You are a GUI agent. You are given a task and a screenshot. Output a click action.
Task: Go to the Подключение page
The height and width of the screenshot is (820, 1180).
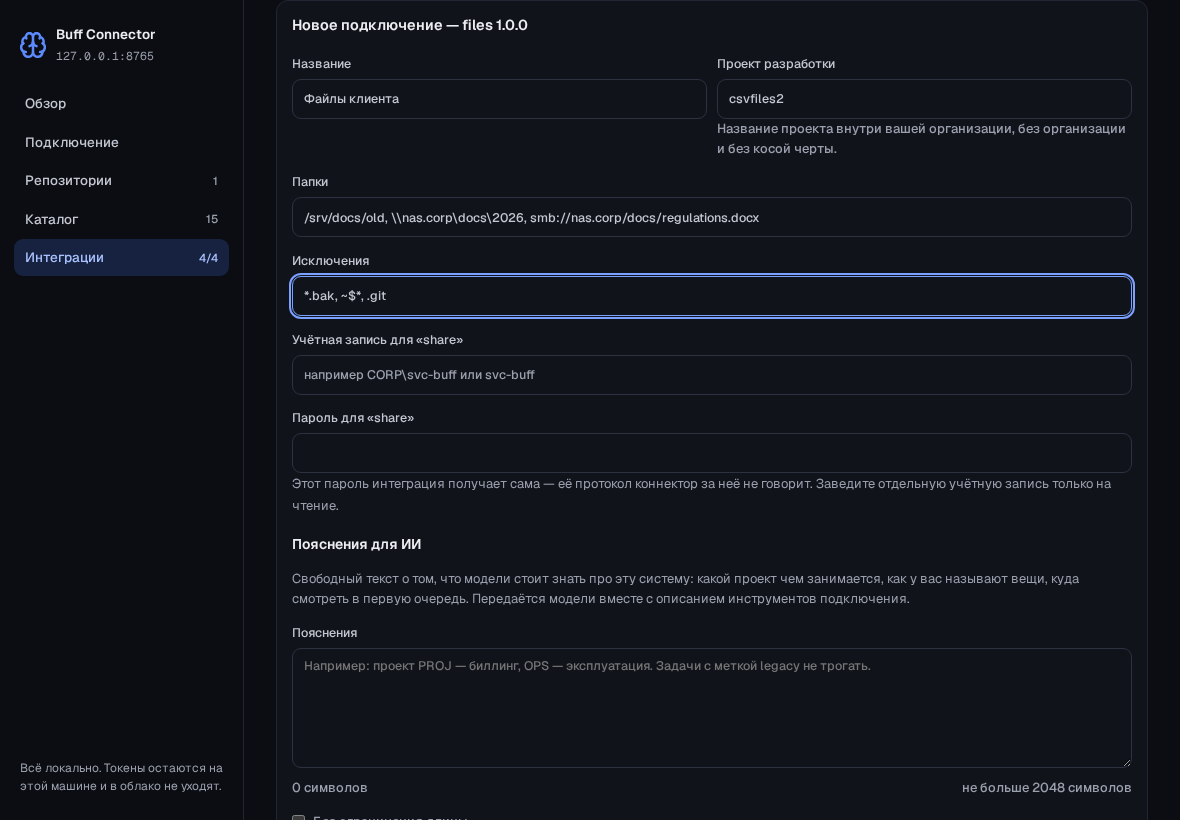click(121, 142)
